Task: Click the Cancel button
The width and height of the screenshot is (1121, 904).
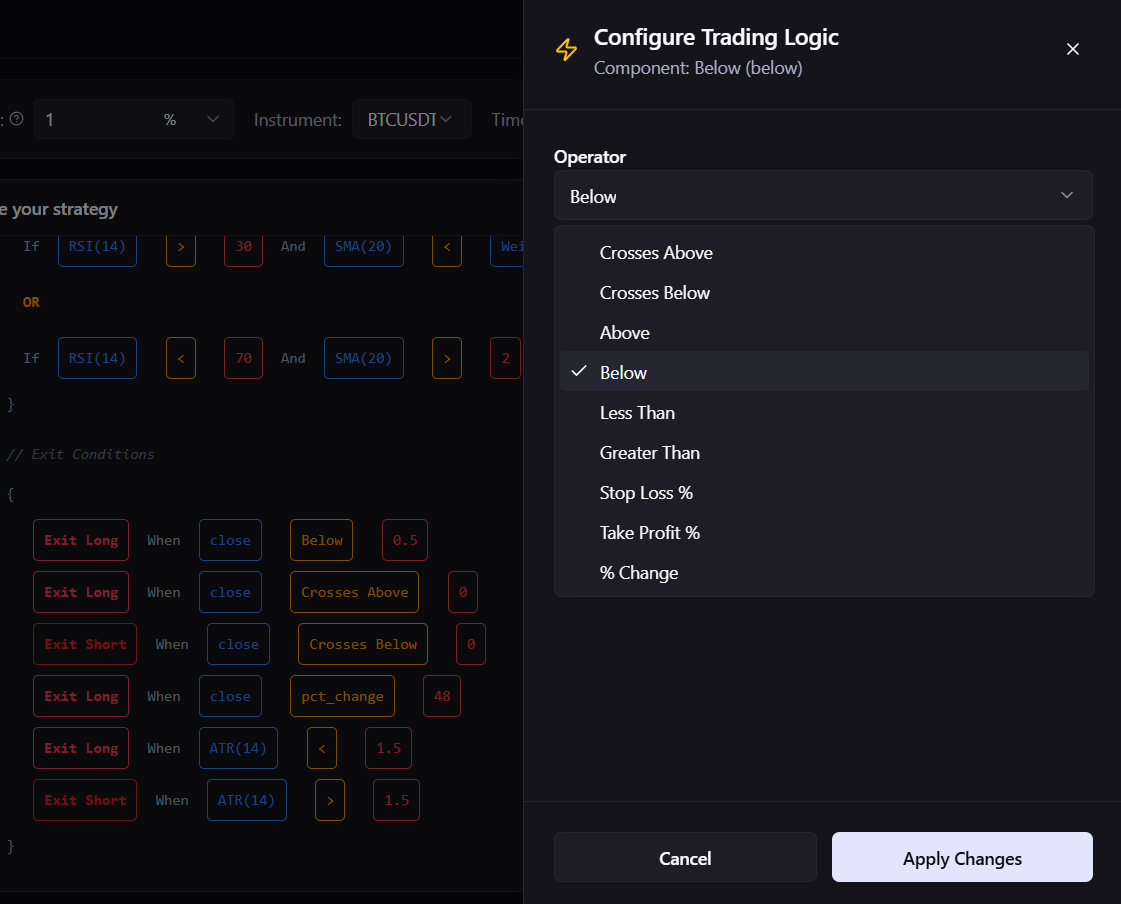Action: click(685, 858)
